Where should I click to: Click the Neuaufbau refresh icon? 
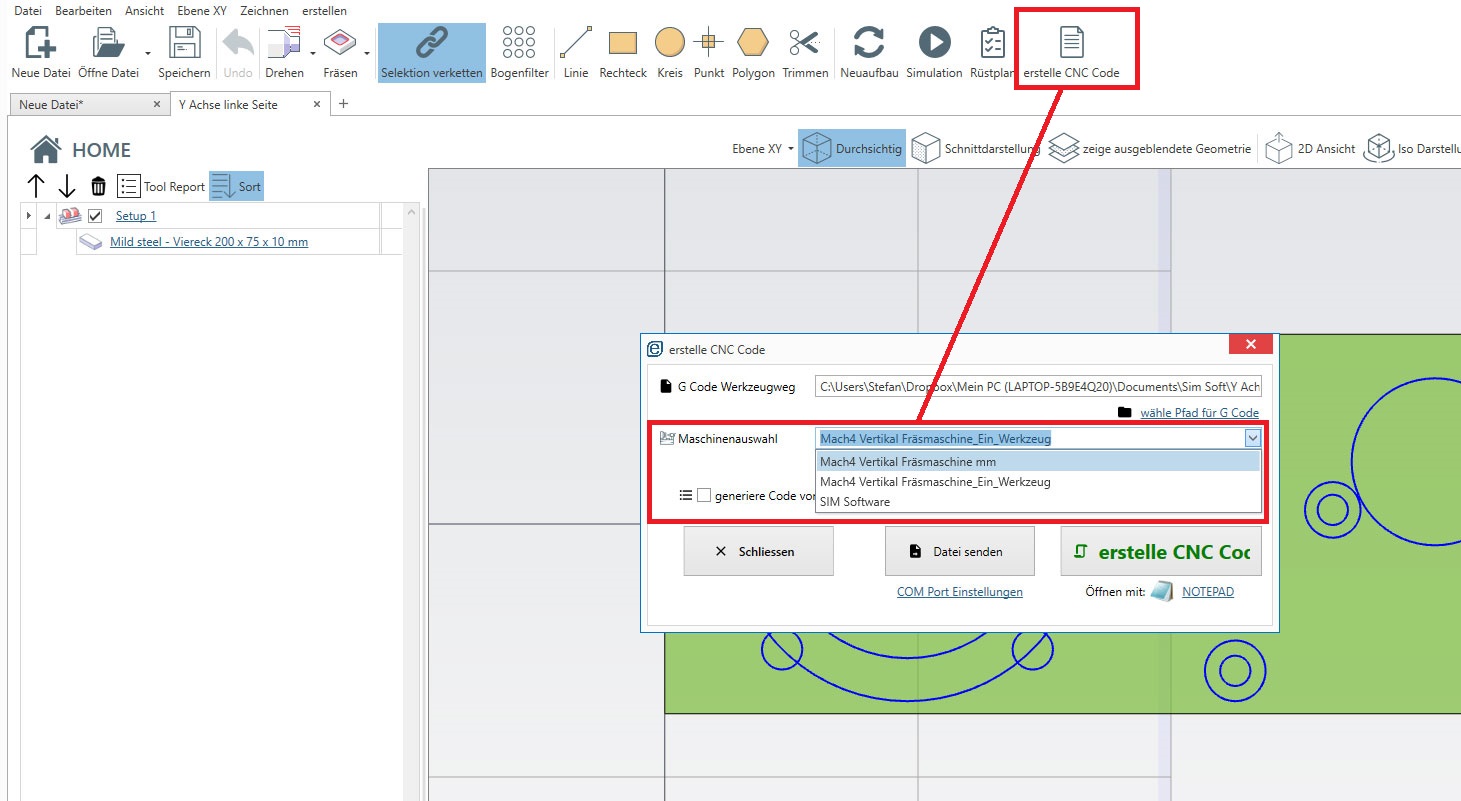[x=868, y=44]
